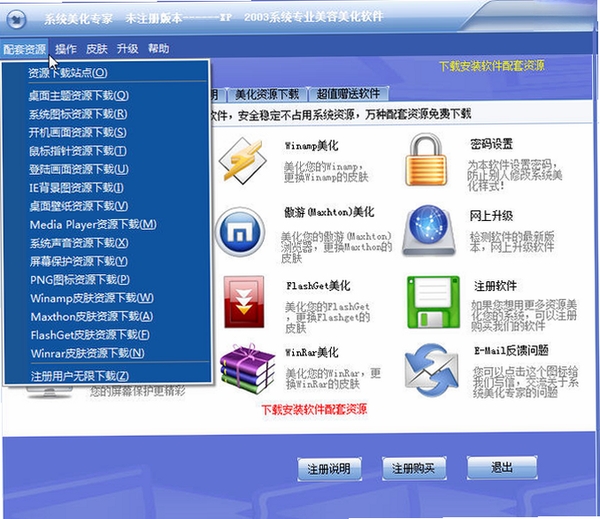Image resolution: width=600 pixels, height=519 pixels.
Task: Click the 注册软件 heading
Action: [x=496, y=286]
